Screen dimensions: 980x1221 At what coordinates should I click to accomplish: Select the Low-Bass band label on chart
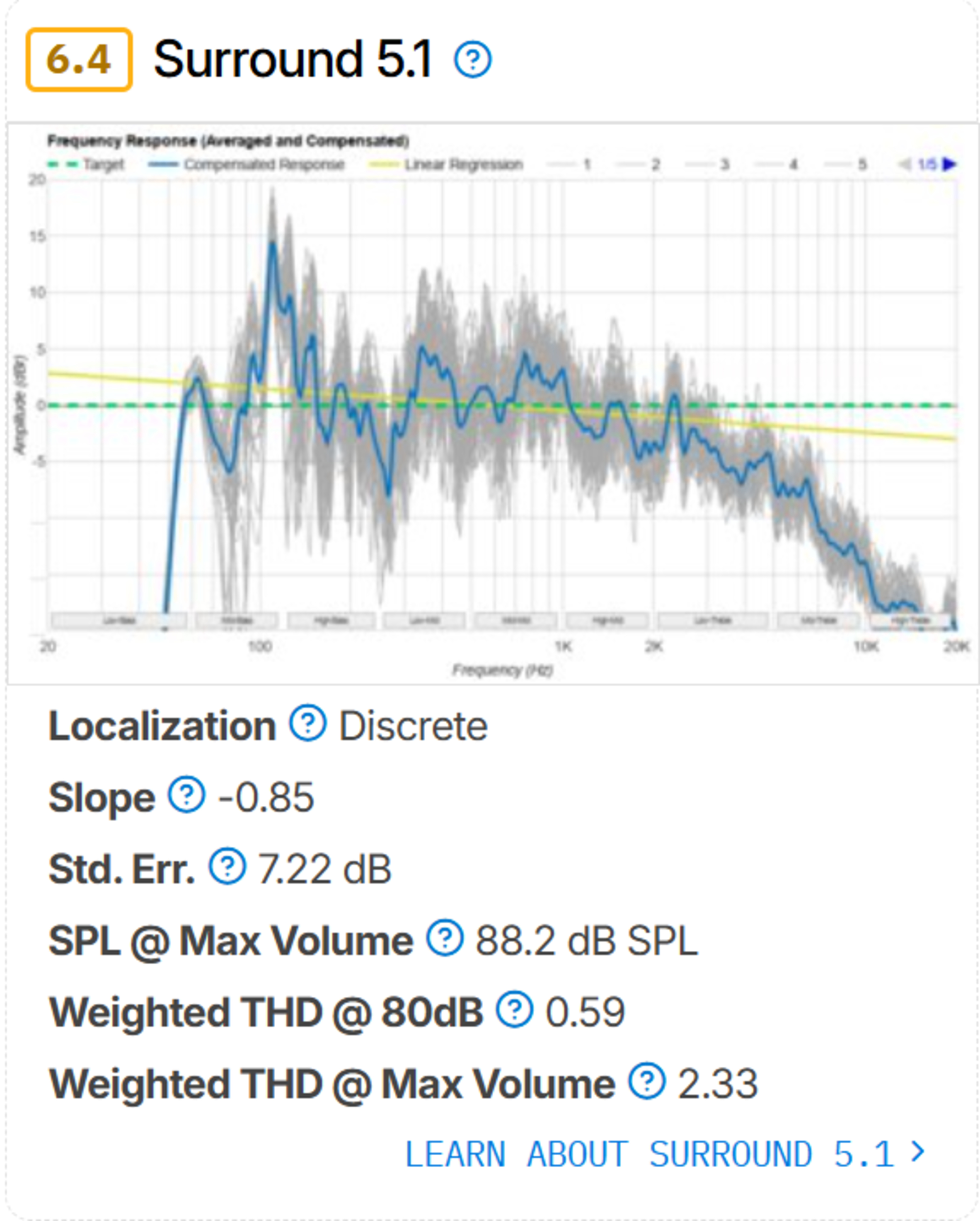click(x=119, y=620)
